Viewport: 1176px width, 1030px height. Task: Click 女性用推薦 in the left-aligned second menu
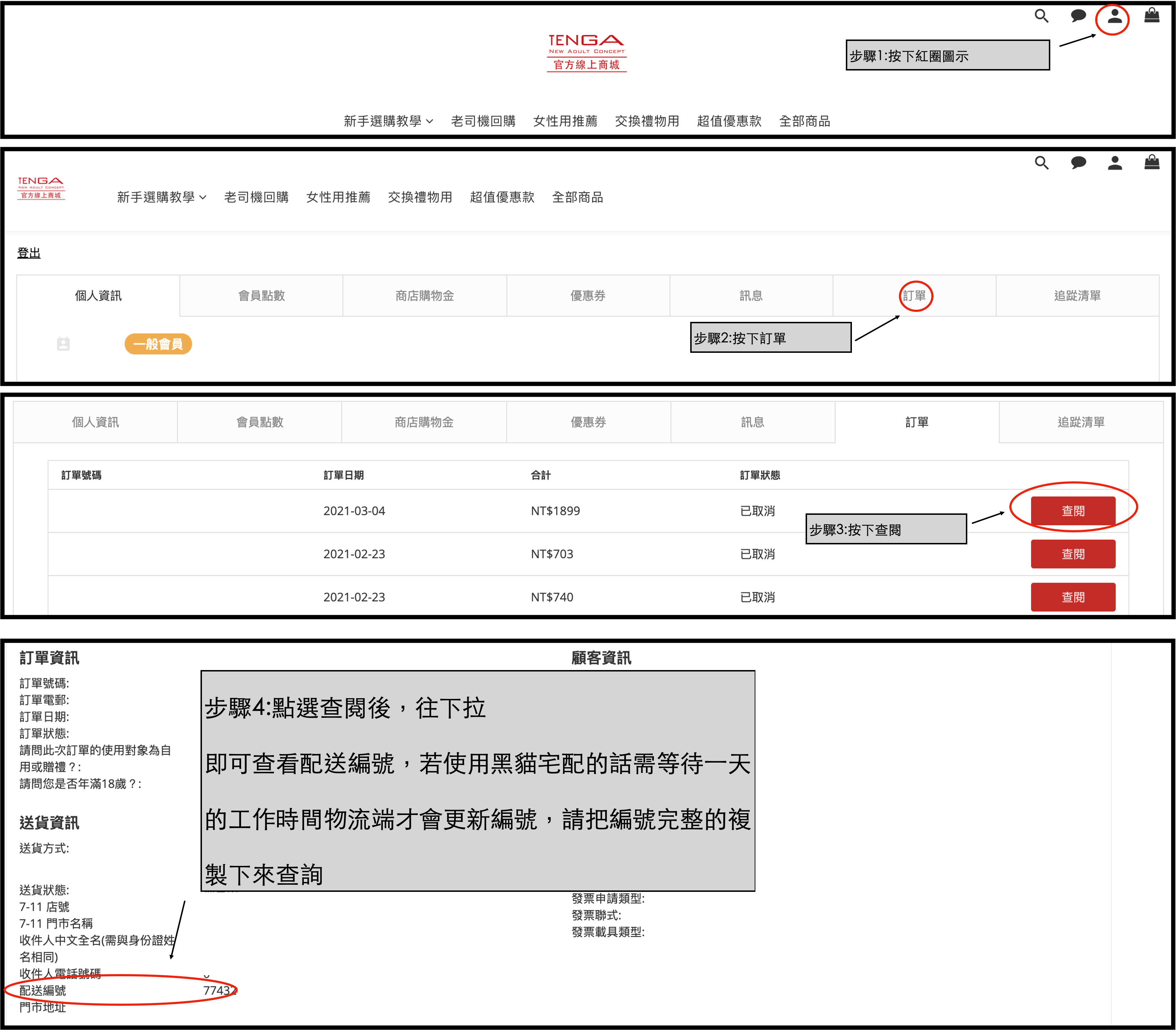pyautogui.click(x=338, y=197)
